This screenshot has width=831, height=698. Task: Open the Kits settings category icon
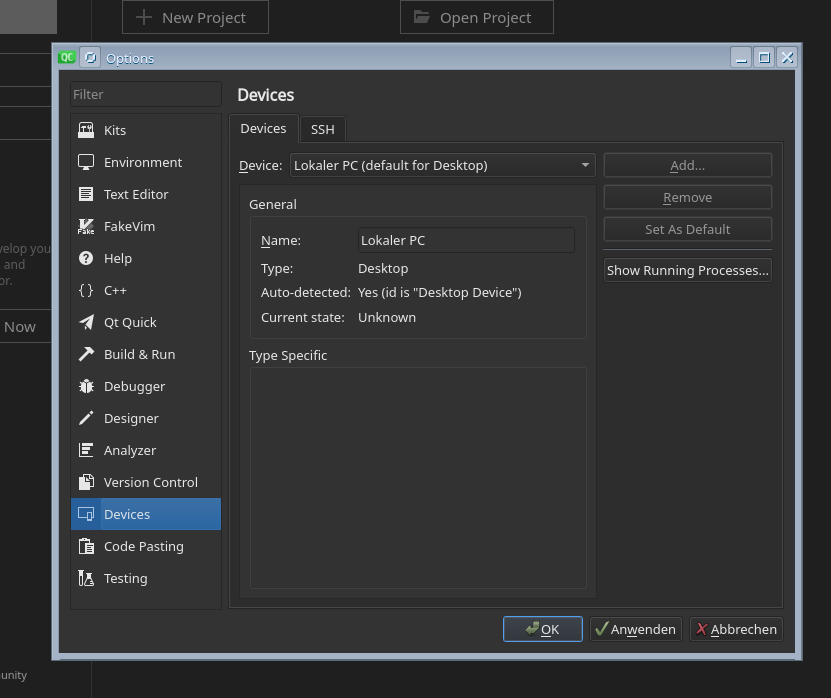[86, 130]
